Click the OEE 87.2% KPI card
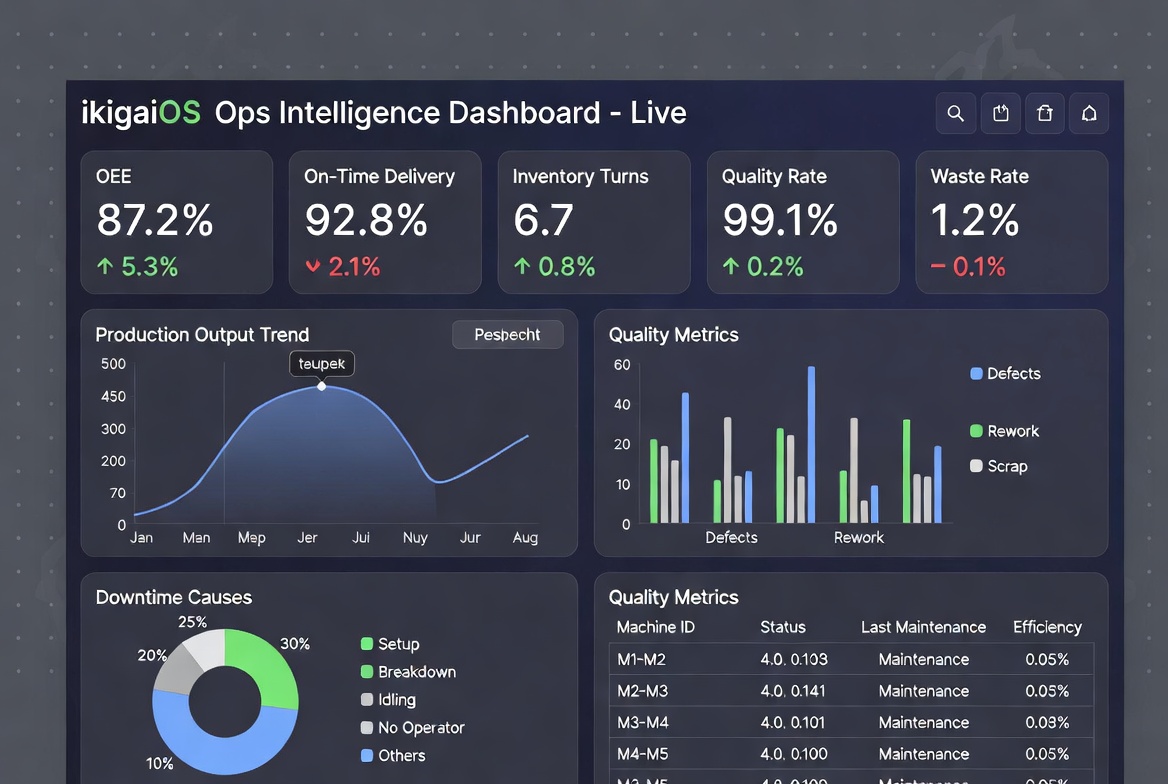 [x=177, y=221]
